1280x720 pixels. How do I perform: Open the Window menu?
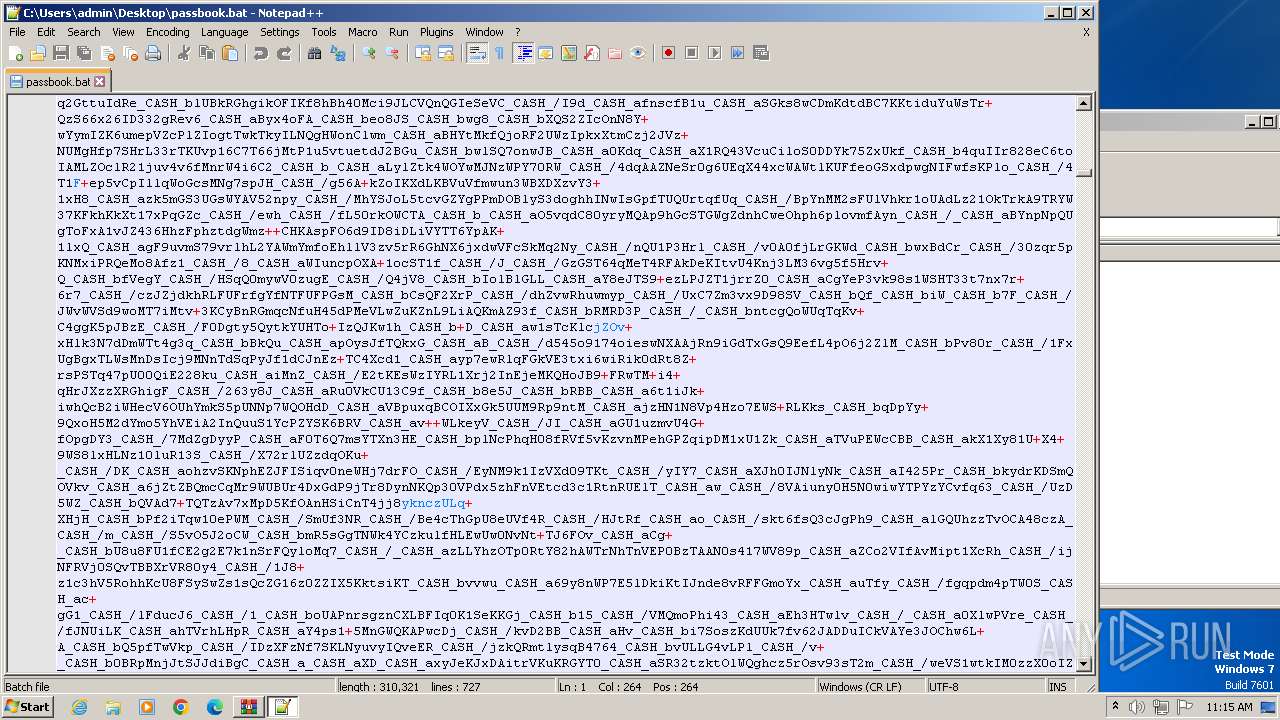point(485,32)
